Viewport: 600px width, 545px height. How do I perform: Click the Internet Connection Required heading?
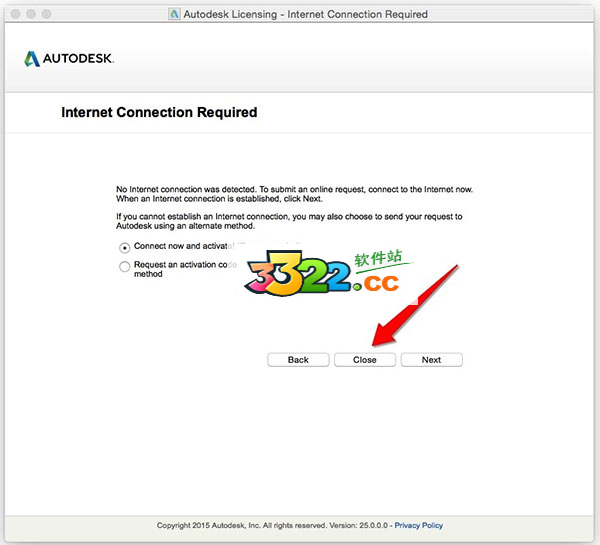pyautogui.click(x=159, y=112)
